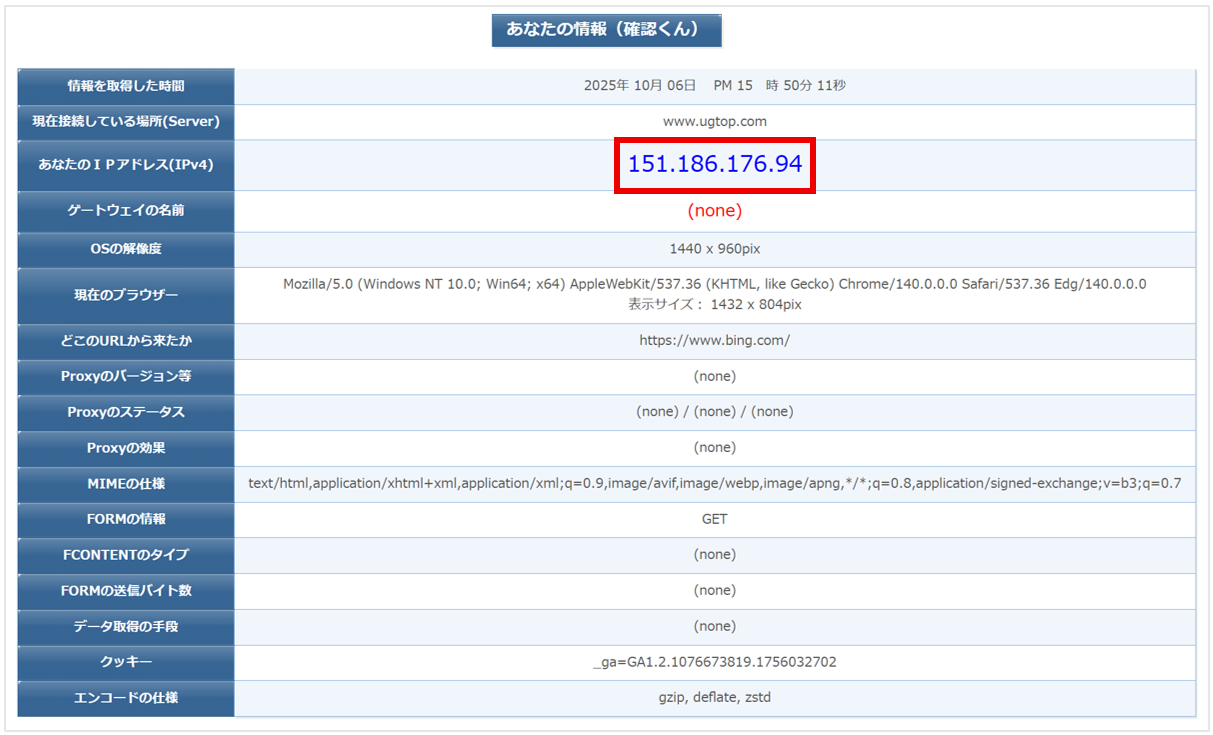The image size is (1213, 735).
Task: Click the https://www.bing.com/ referrer URL
Action: tap(714, 341)
